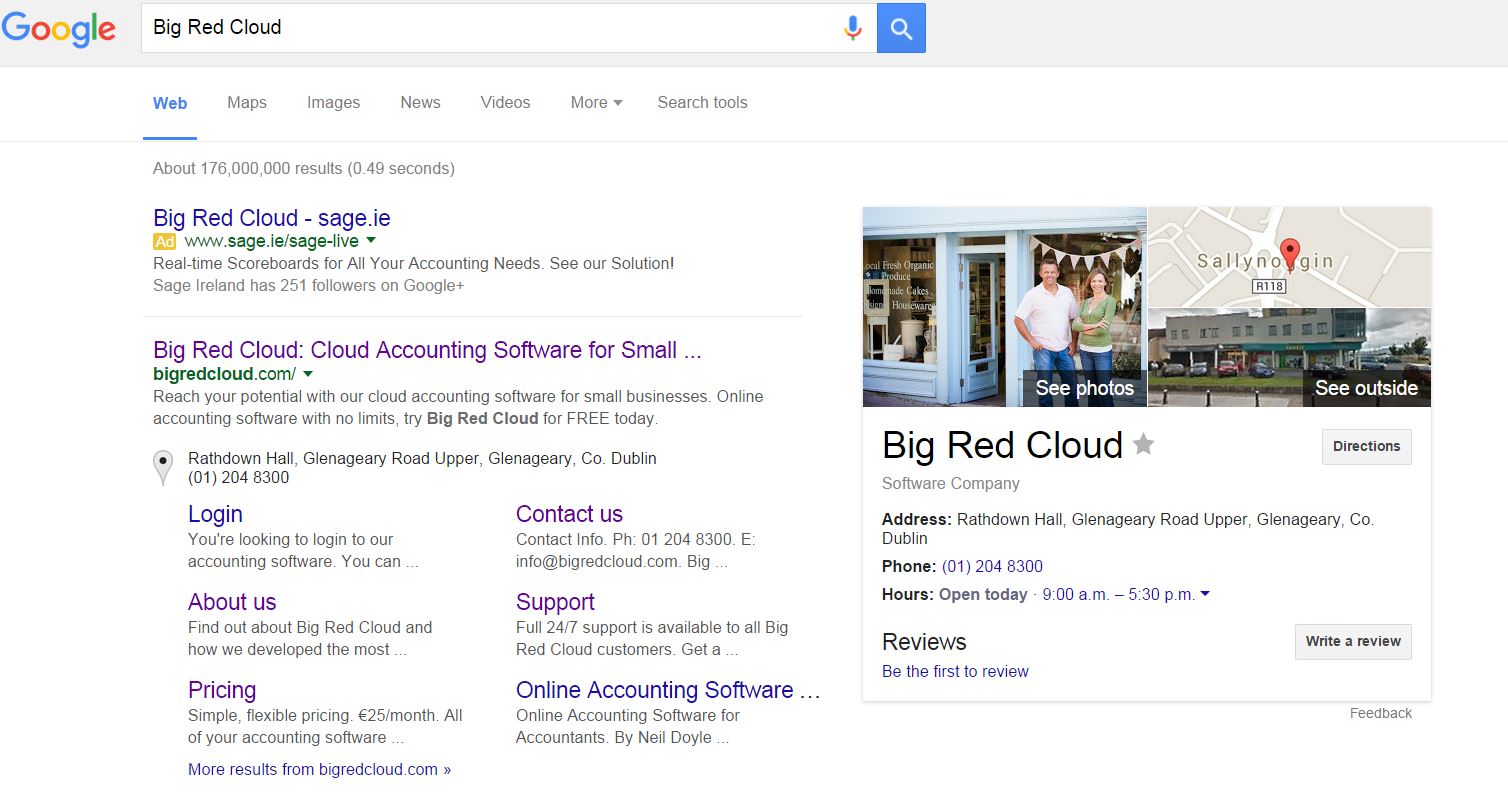Open the Big Red Cloud - sage.ie ad link

tap(272, 218)
